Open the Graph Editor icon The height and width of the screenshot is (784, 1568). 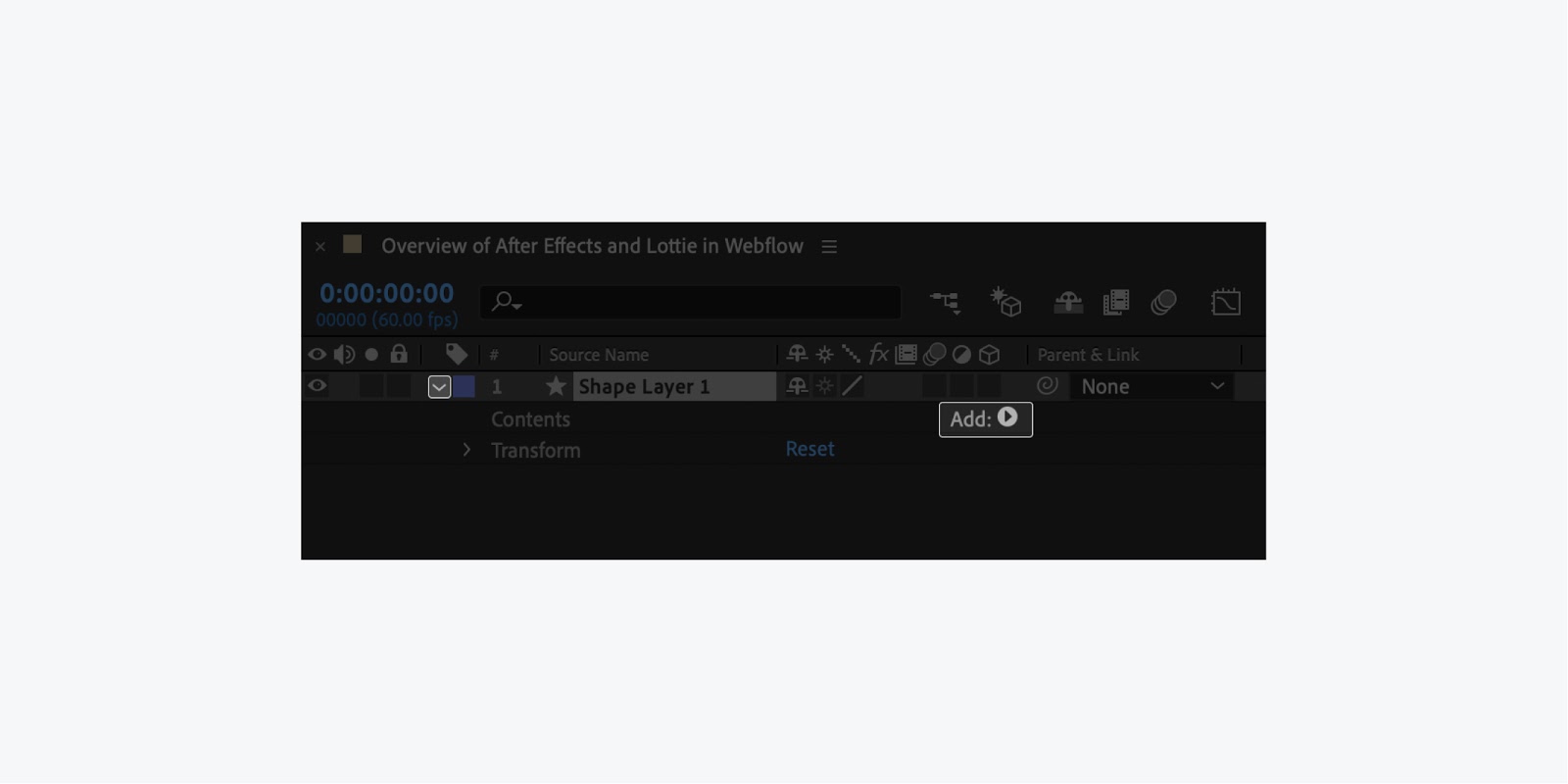[1225, 302]
